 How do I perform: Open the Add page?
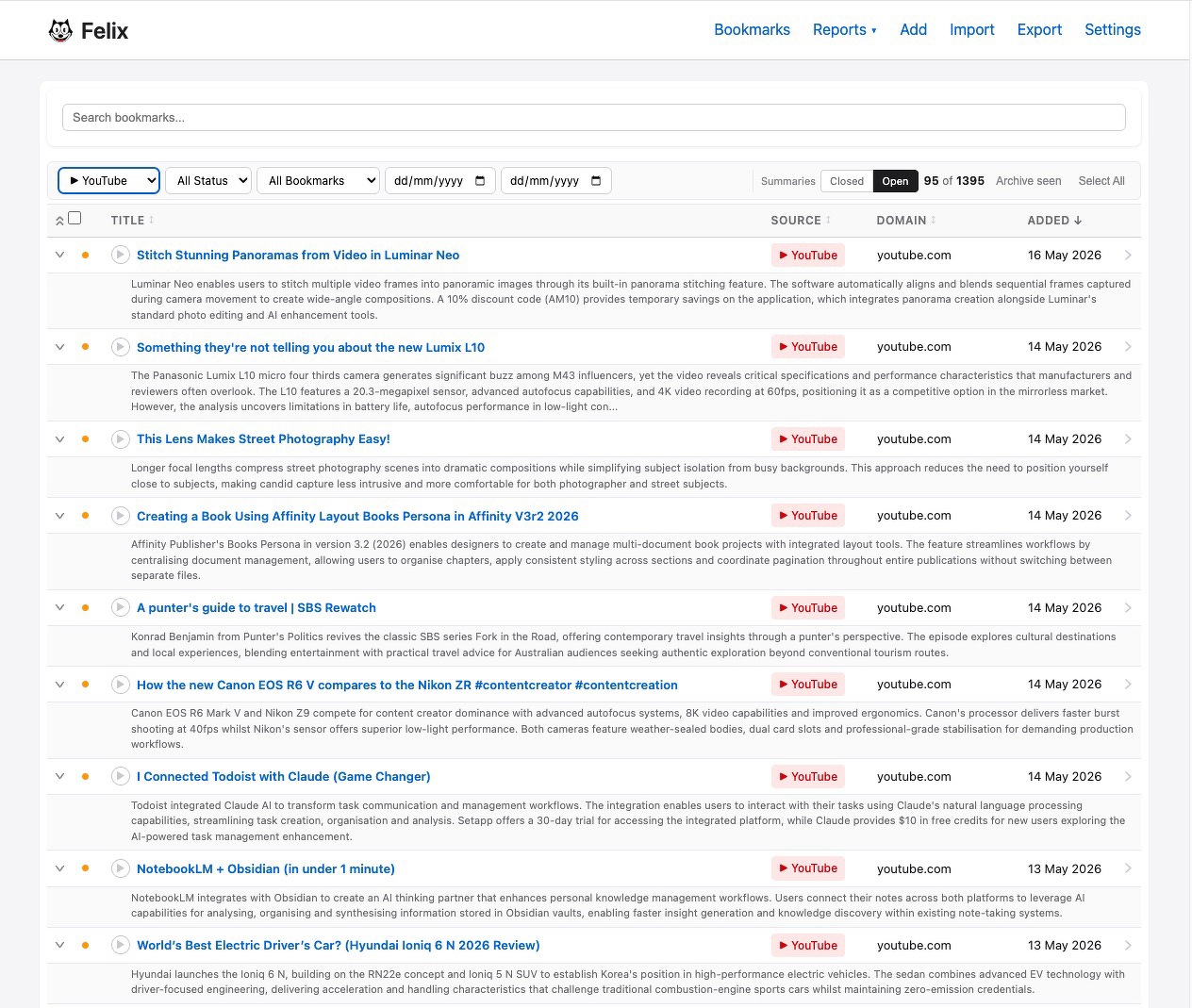[913, 29]
